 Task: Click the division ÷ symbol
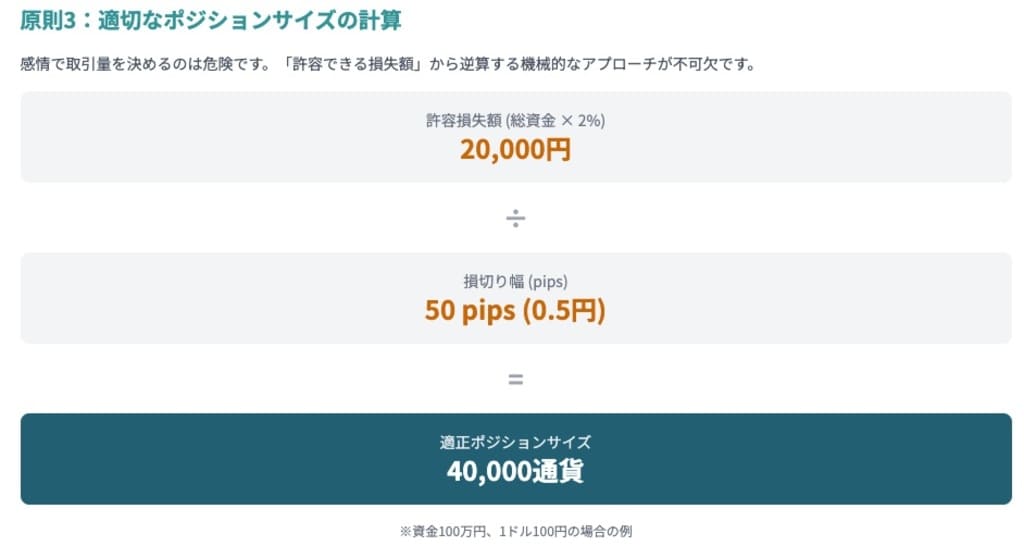[x=516, y=218]
